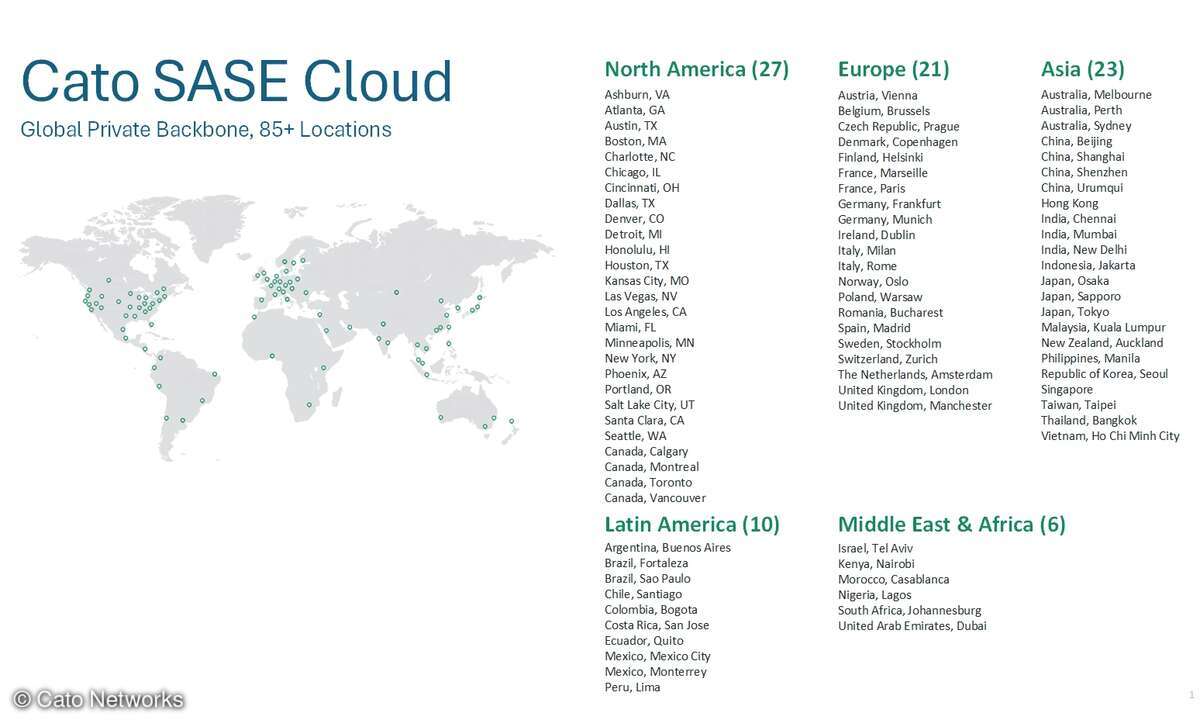The image size is (1200, 721).
Task: Click 'Austria, Vienna' location
Action: 878,96
